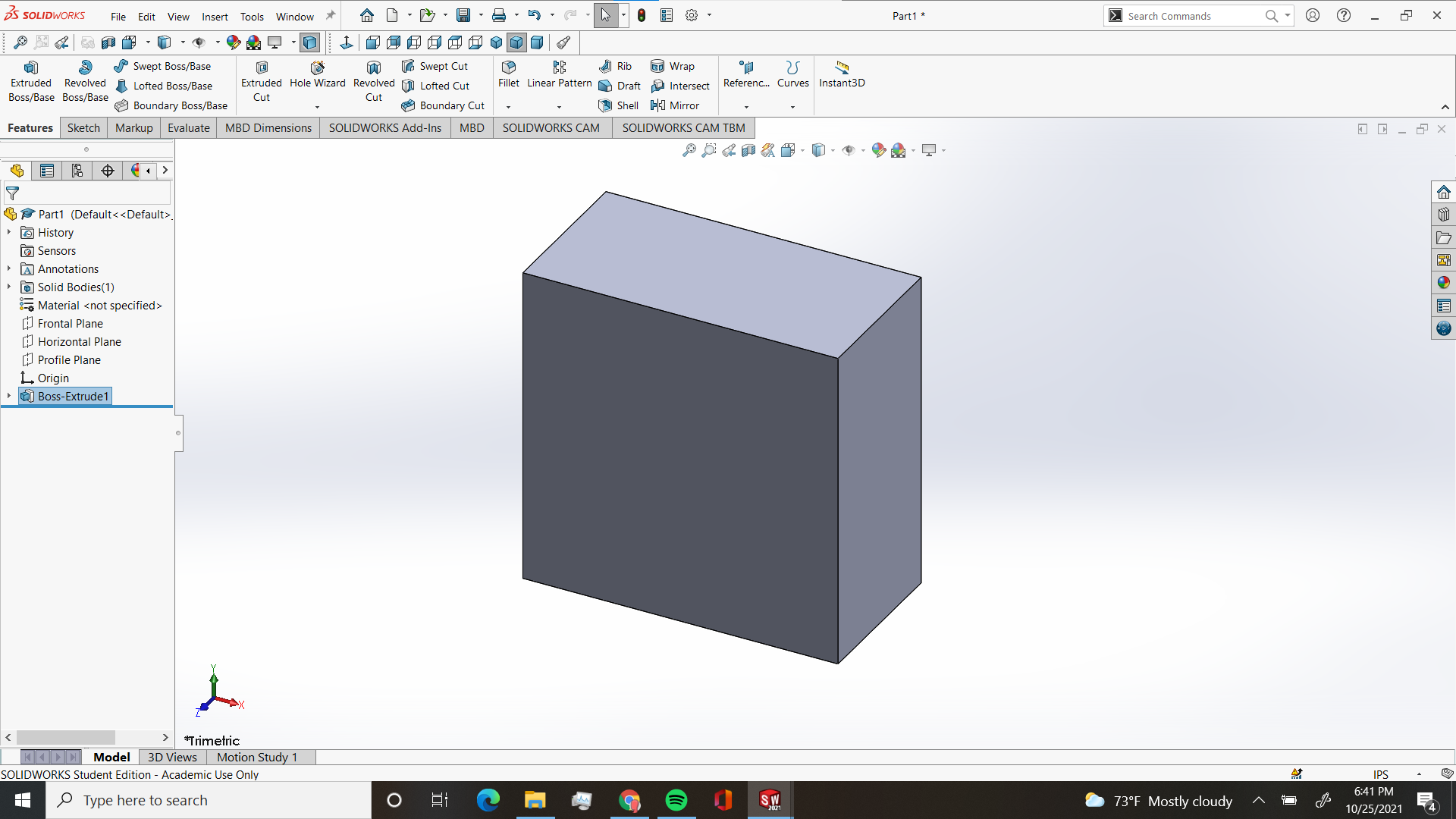Select the Fillet feature tool
The image size is (1456, 819).
508,76
